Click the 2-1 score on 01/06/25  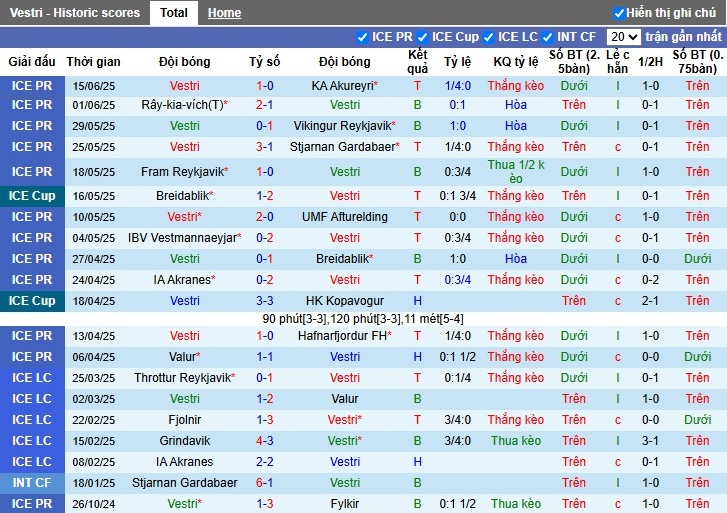265,105
